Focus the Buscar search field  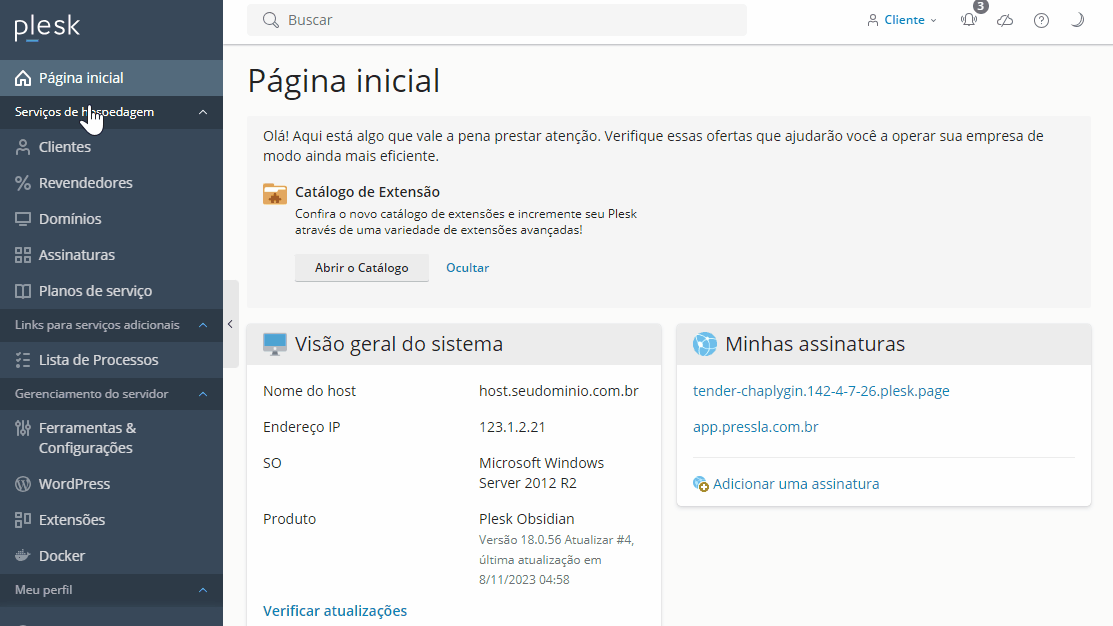[497, 20]
